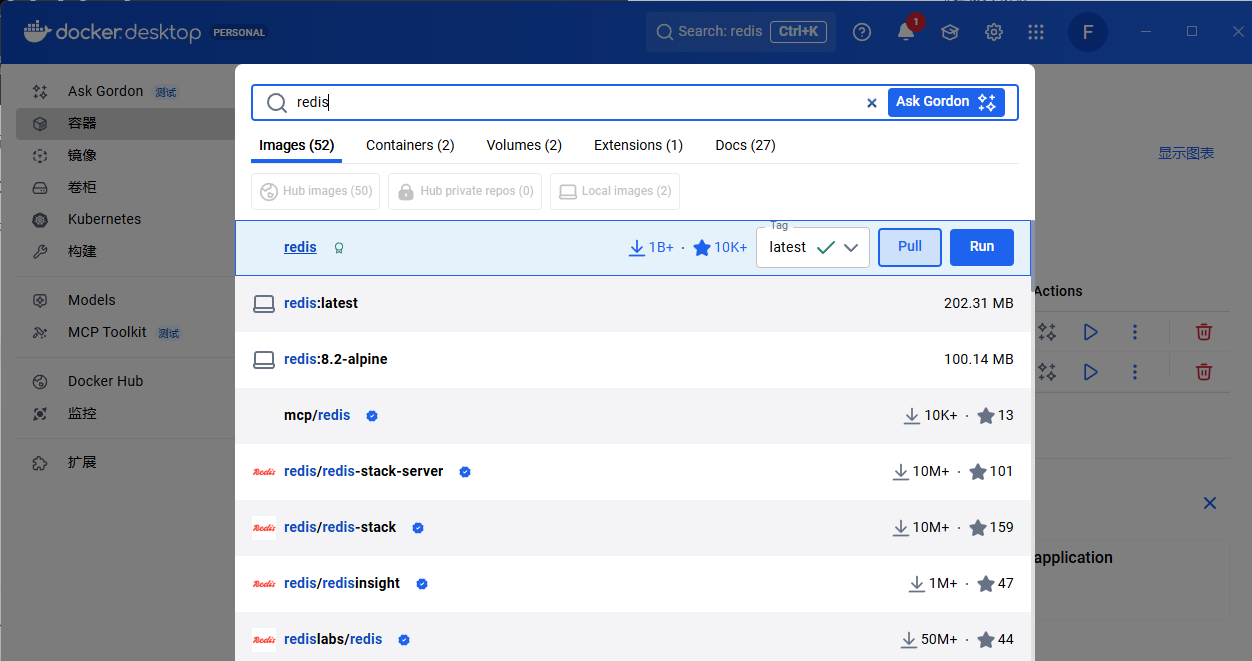Screen dimensions: 1252x661
Task: Click the Redis logo of redis/redisinsight
Action: tap(264, 583)
